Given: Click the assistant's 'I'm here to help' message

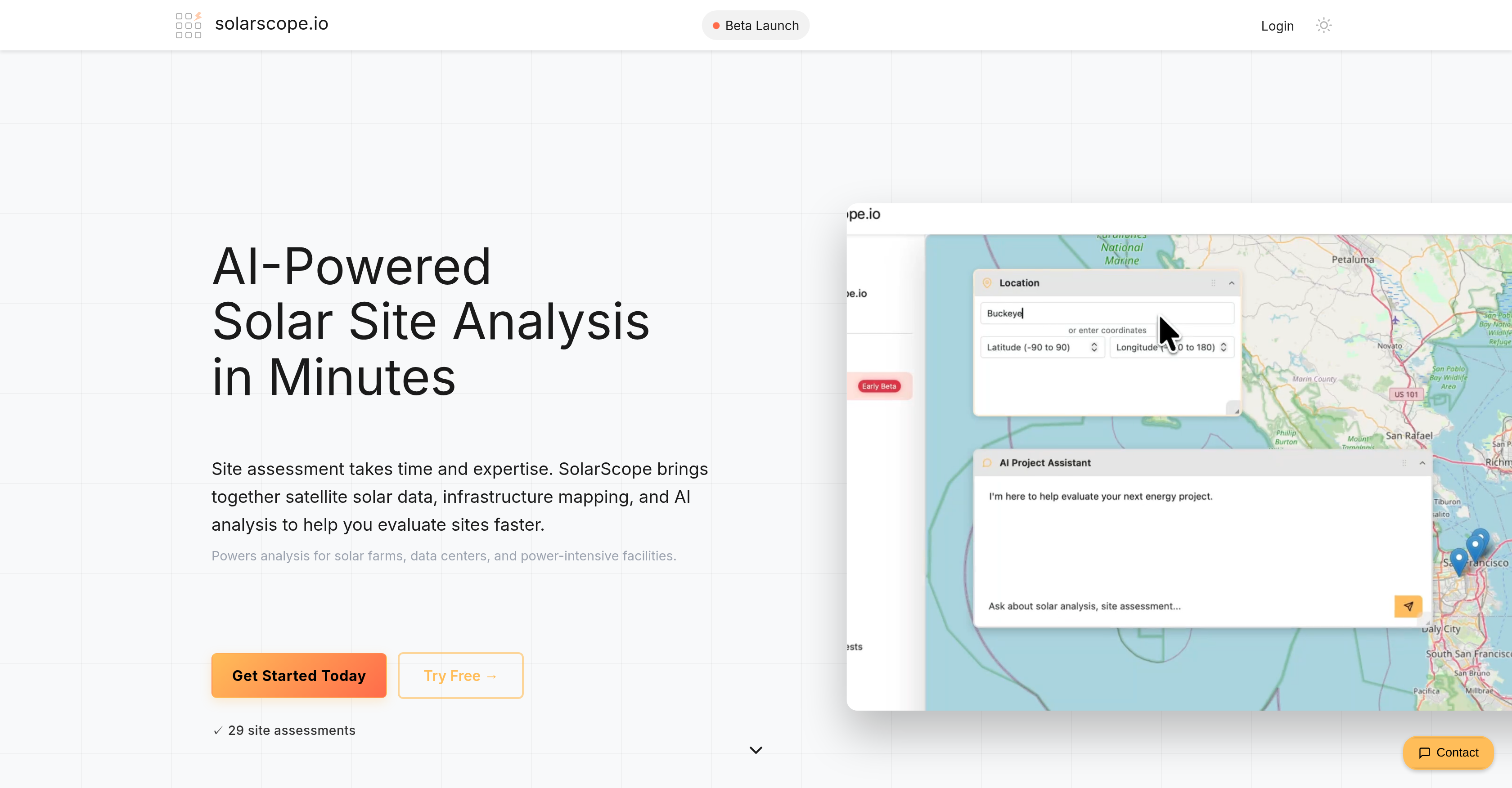Looking at the screenshot, I should (1101, 497).
